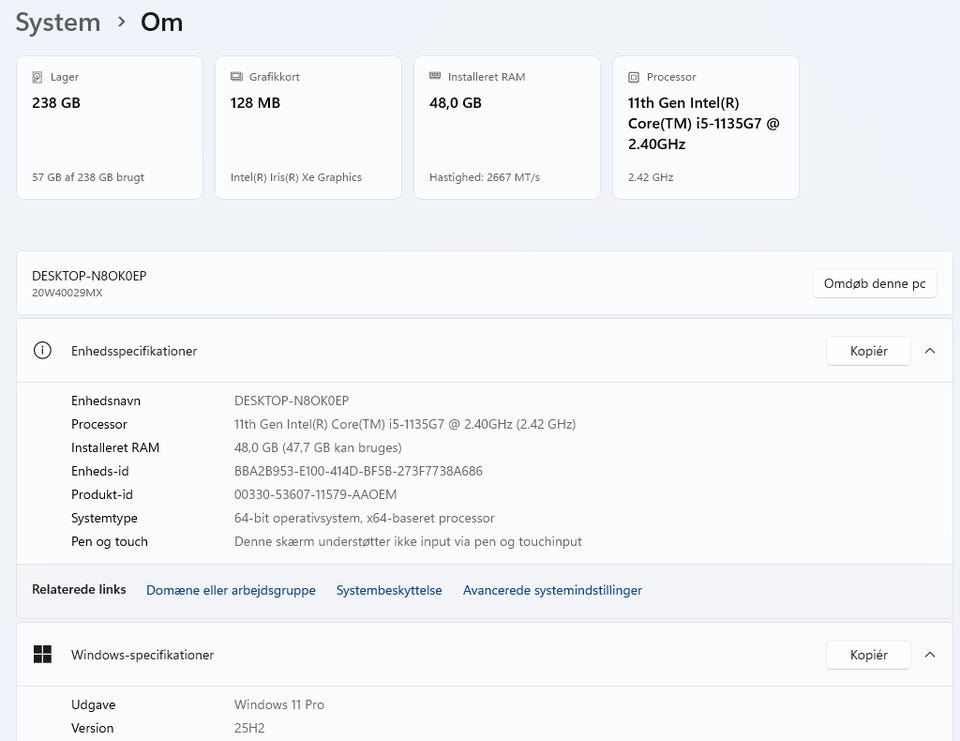Click Hastighed: 2667 MT/s text
This screenshot has width=960, height=741.
(484, 177)
